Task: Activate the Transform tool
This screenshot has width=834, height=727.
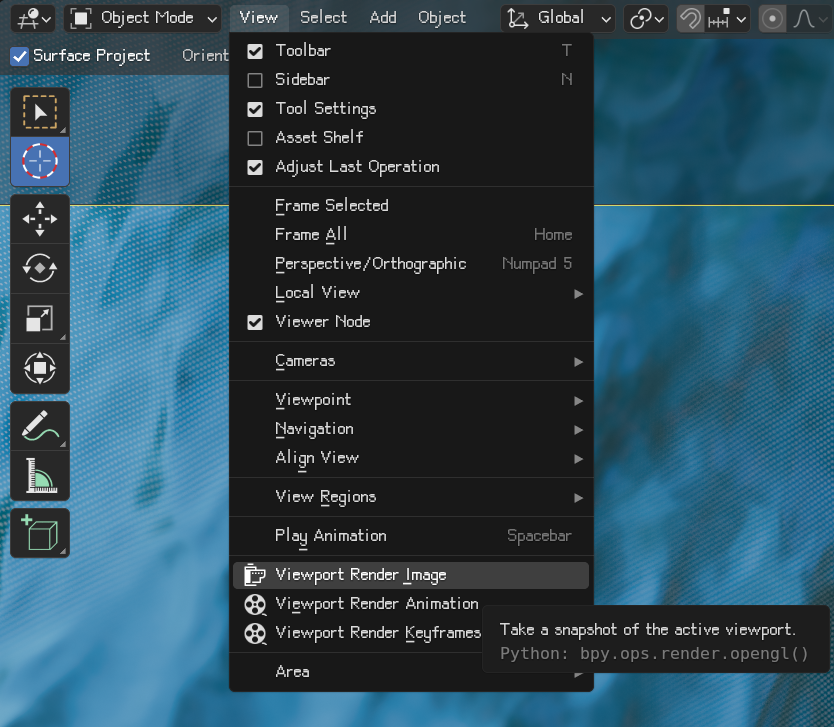Action: pyautogui.click(x=40, y=368)
